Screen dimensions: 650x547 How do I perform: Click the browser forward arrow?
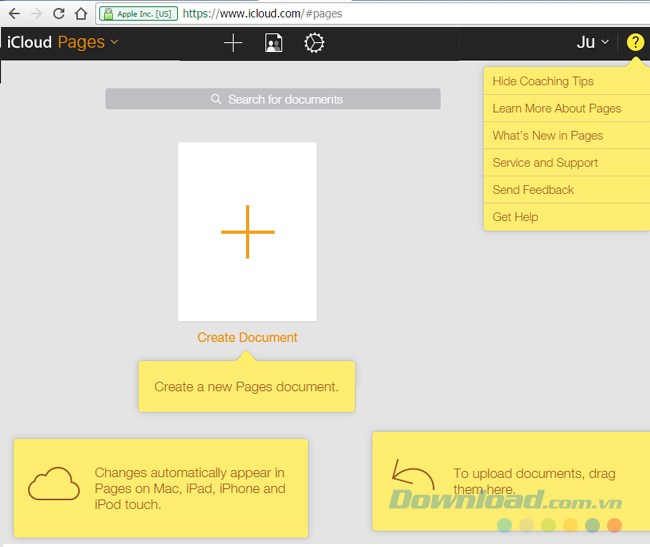pos(36,14)
